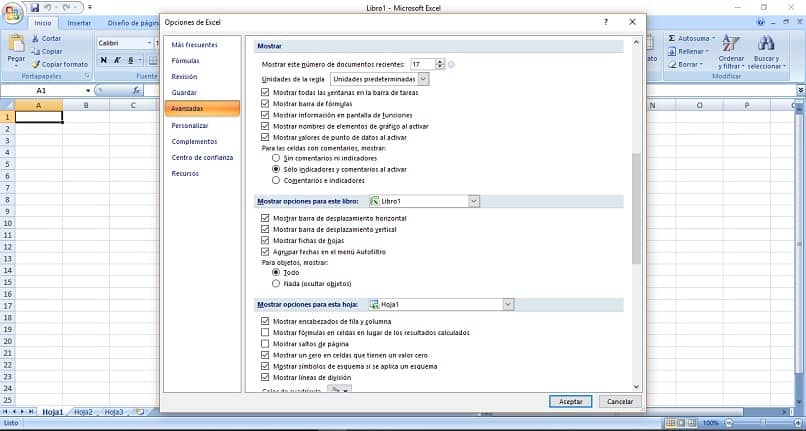Viewport: 806px width, 431px height.
Task: Save workbook via Quick Access icon
Action: pyautogui.click(x=34, y=8)
